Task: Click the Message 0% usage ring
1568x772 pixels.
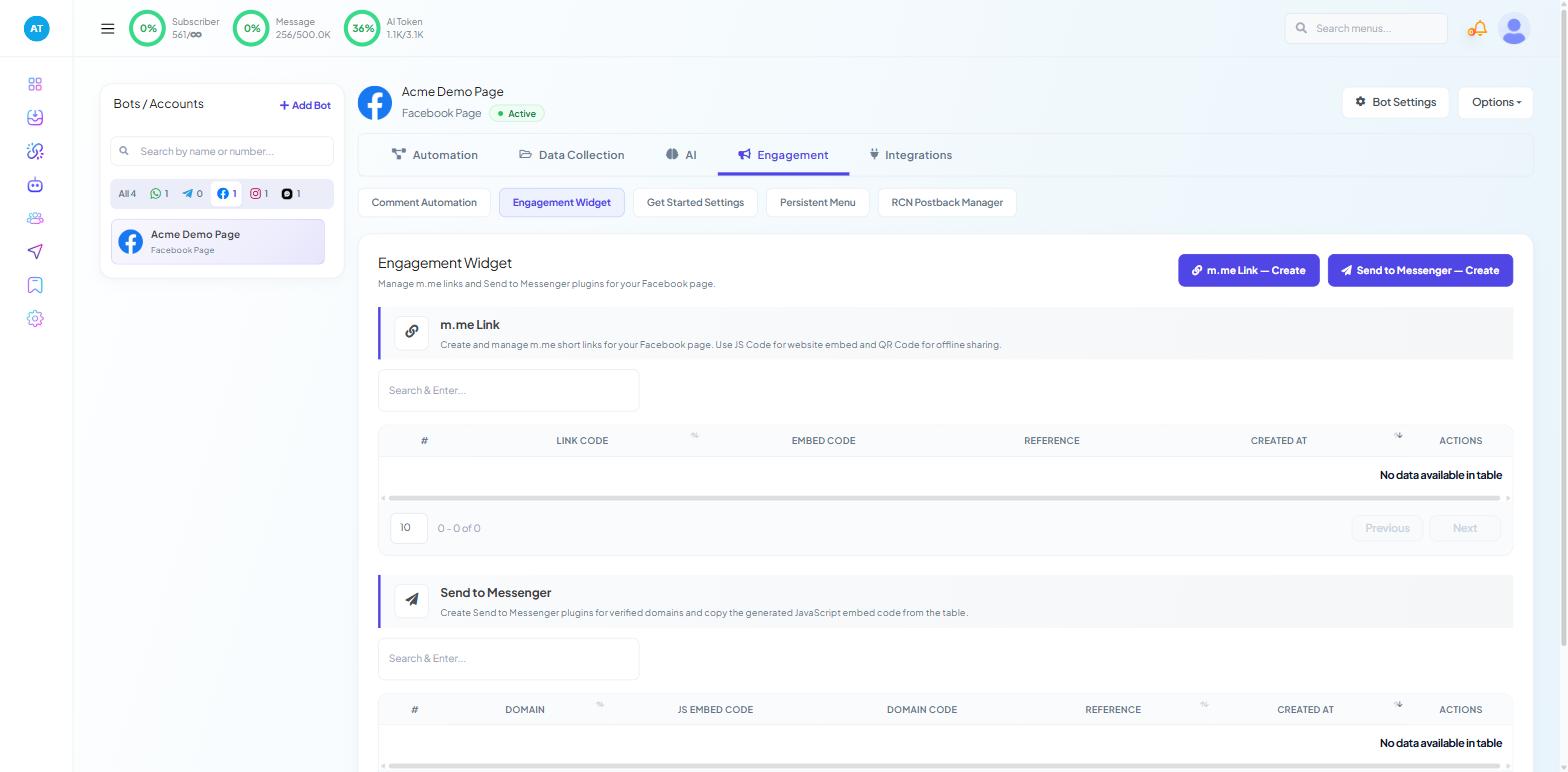Action: pos(252,28)
